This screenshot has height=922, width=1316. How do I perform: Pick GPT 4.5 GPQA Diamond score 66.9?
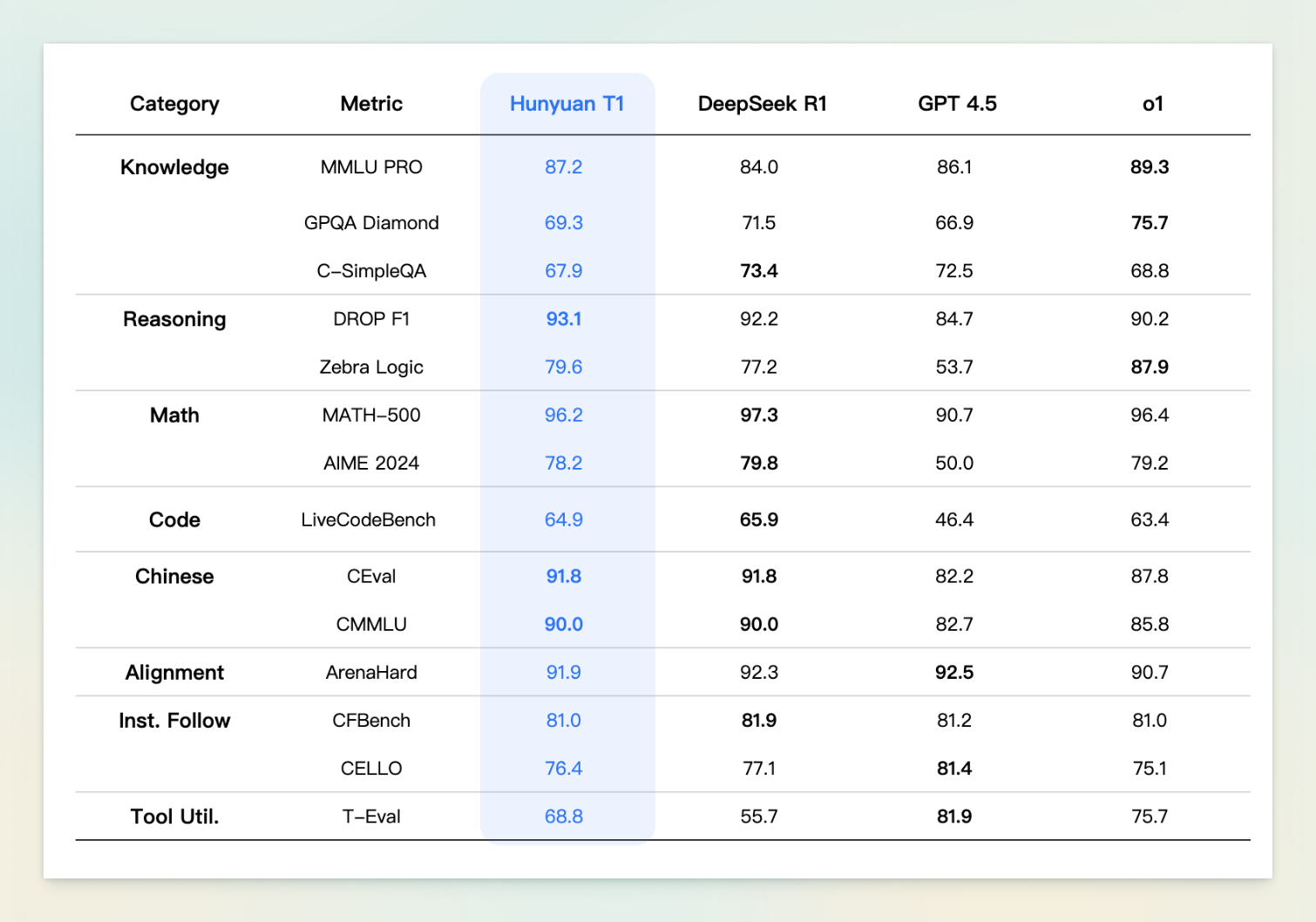954,222
